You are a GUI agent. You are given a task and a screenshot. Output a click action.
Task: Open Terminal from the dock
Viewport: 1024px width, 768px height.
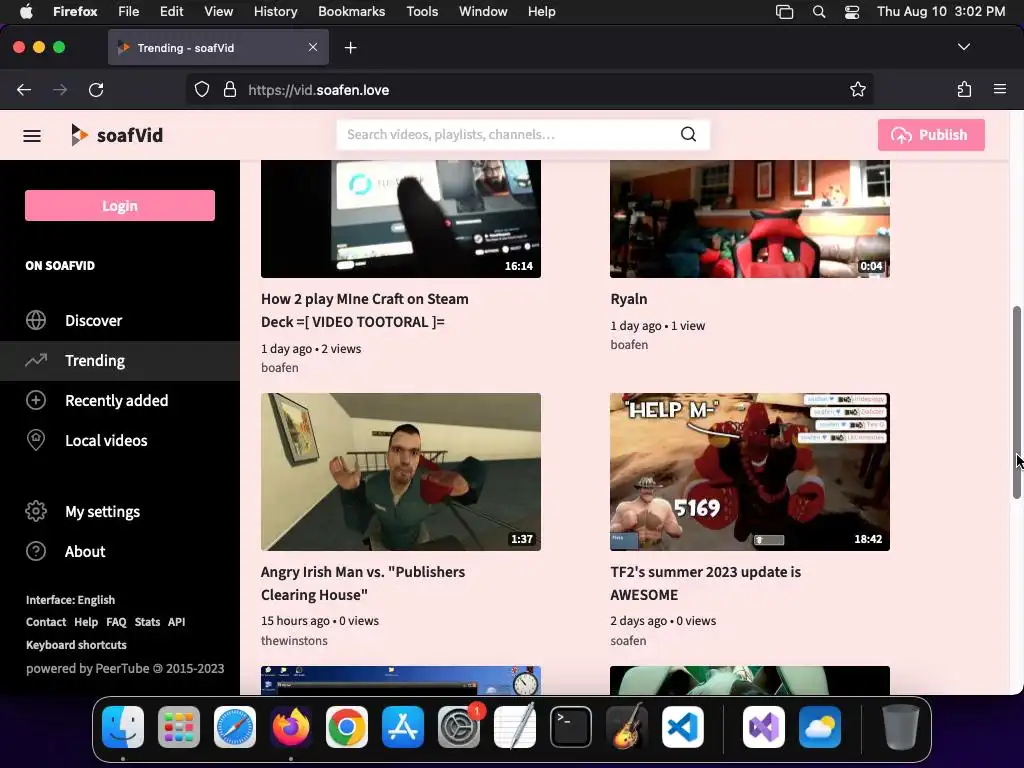[571, 727]
